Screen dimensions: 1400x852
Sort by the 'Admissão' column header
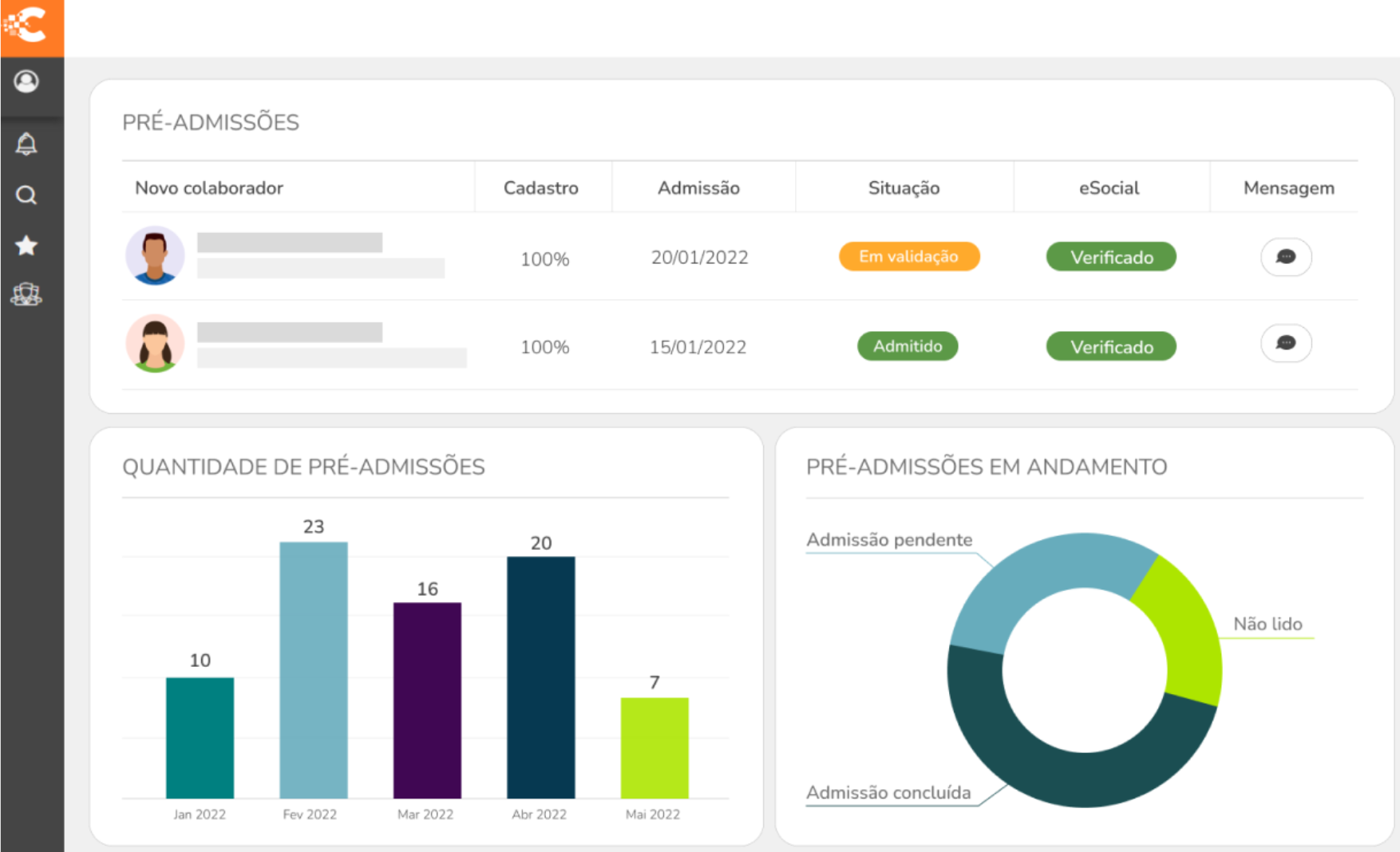698,188
